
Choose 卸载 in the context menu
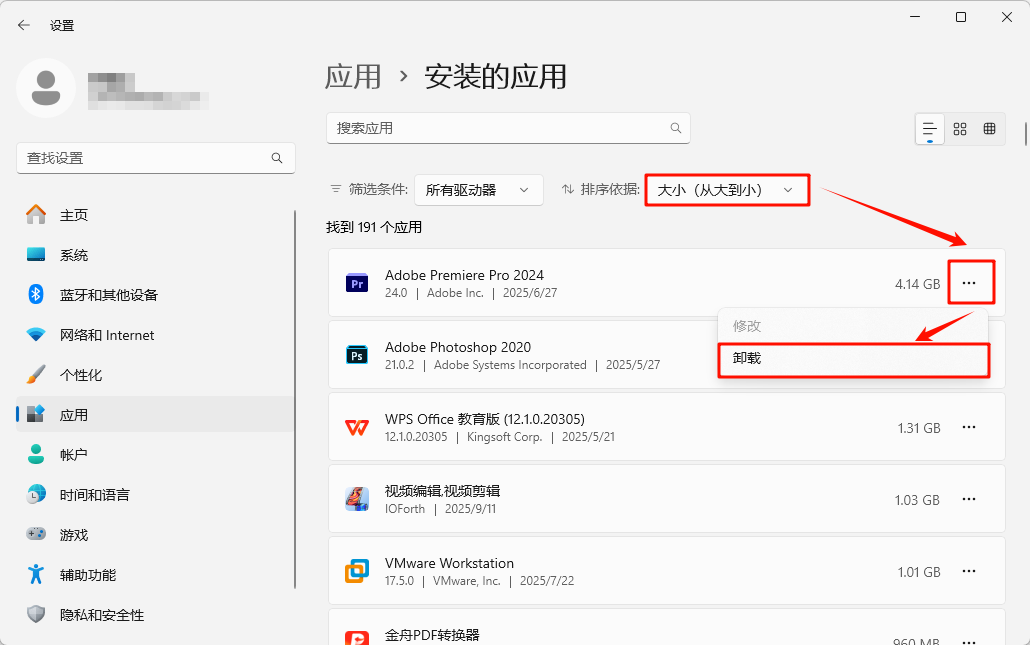coord(853,359)
